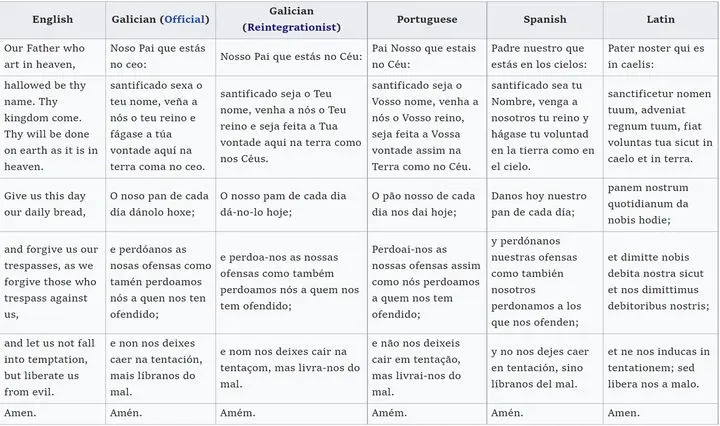Click the Portuguese column header
Image resolution: width=720 pixels, height=426 pixels.
(x=425, y=19)
